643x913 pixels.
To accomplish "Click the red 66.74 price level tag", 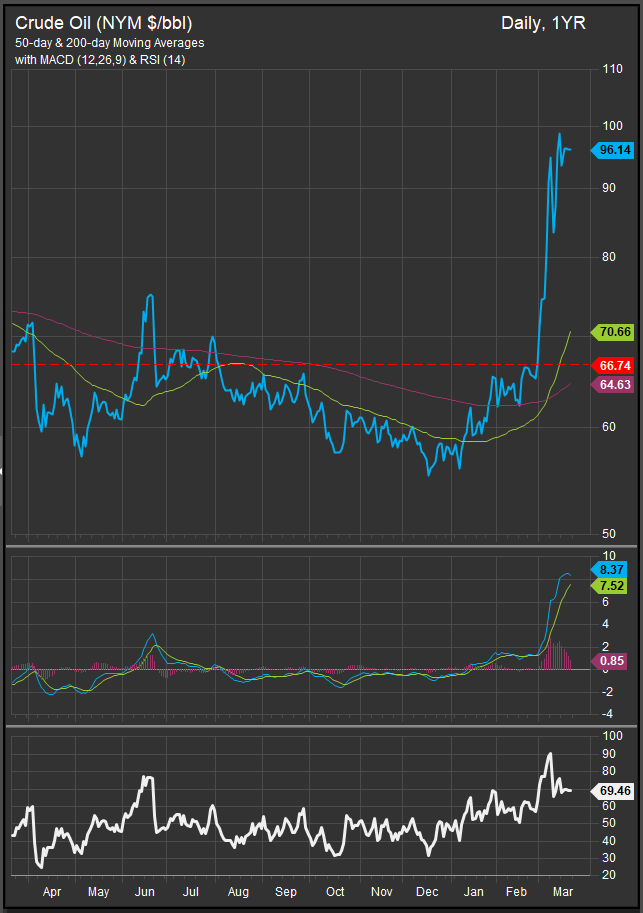I will 612,365.
